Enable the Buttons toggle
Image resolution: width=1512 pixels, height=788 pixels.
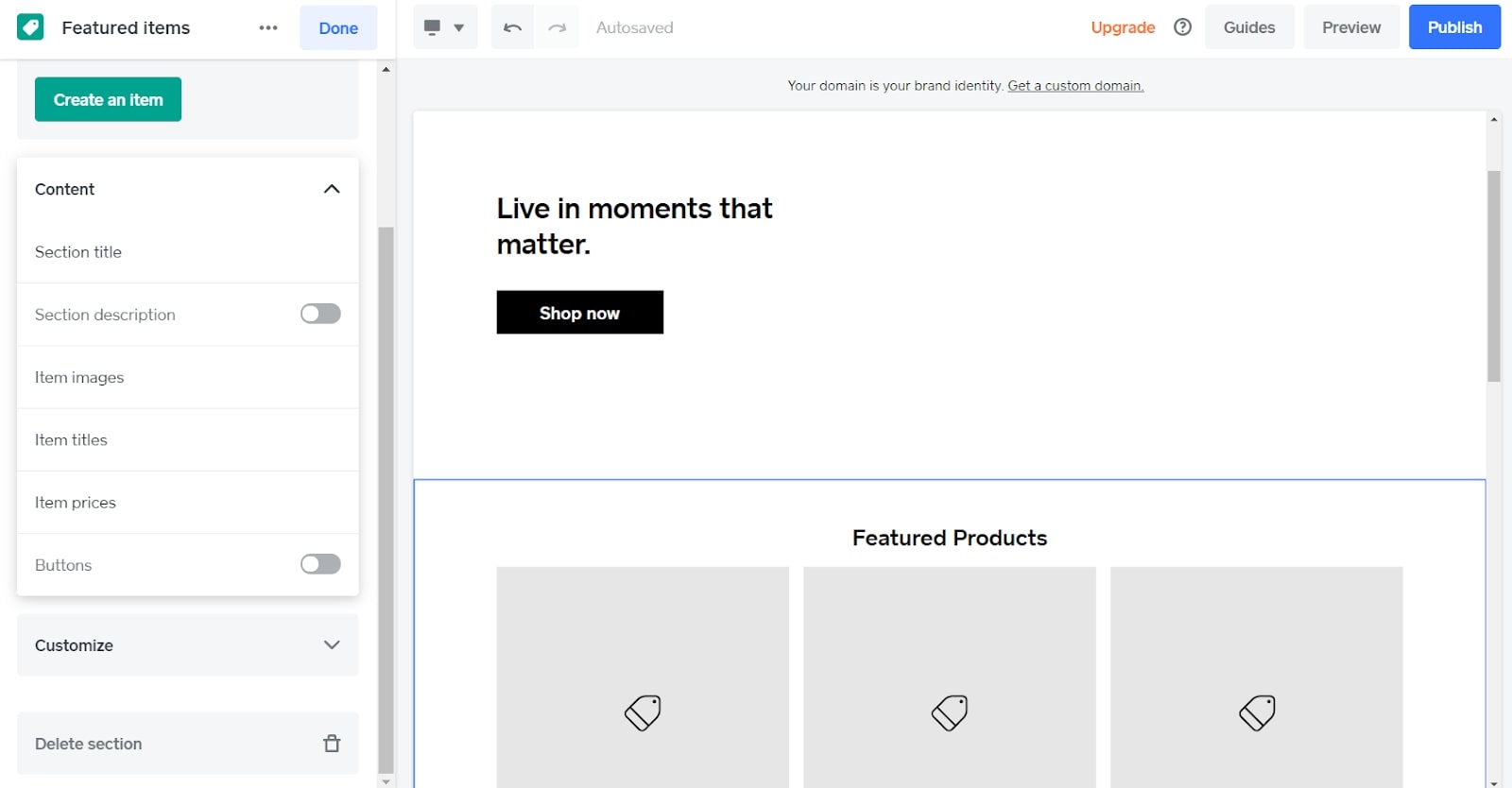point(320,564)
